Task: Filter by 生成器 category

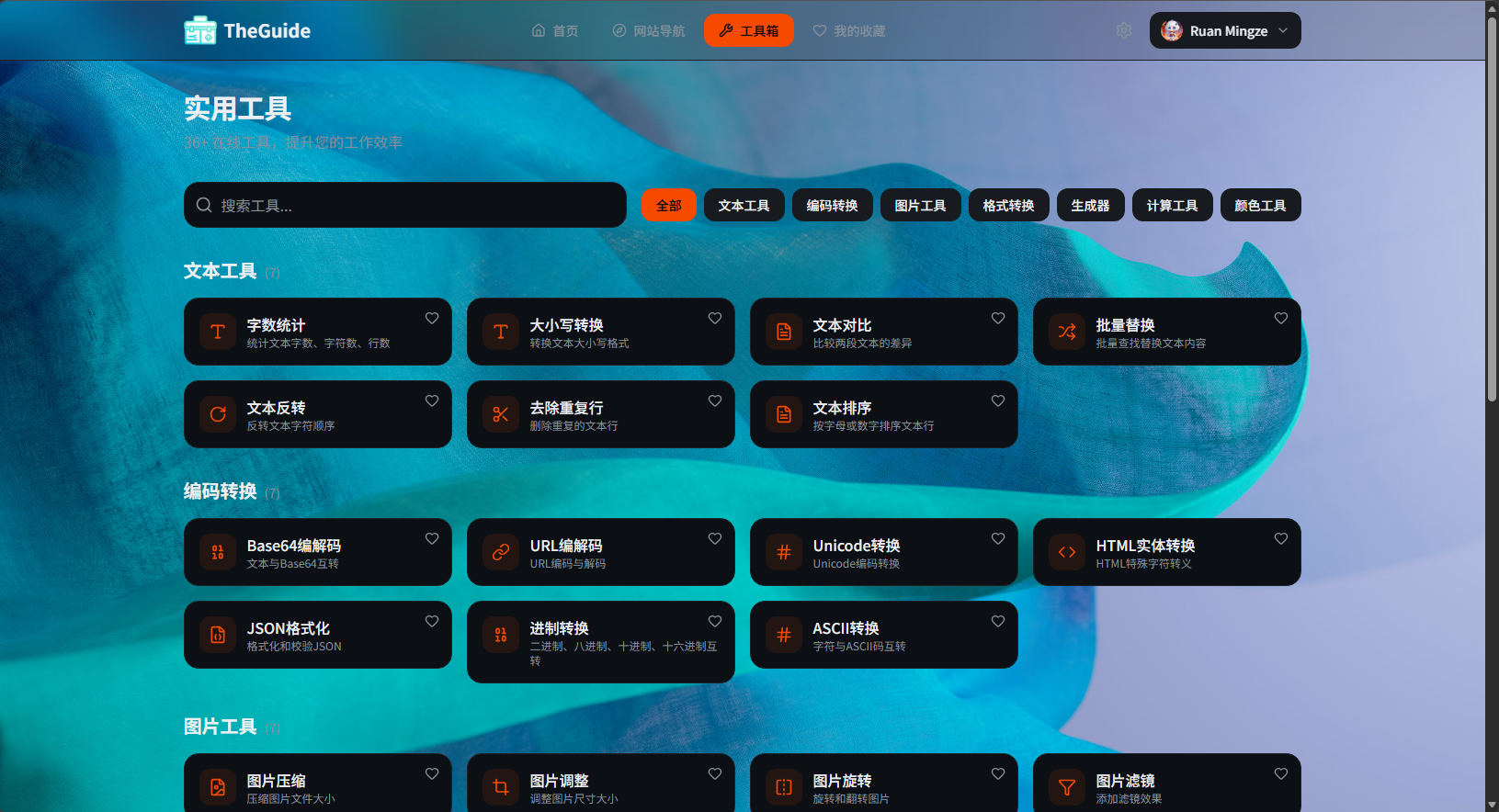Action: coord(1091,205)
